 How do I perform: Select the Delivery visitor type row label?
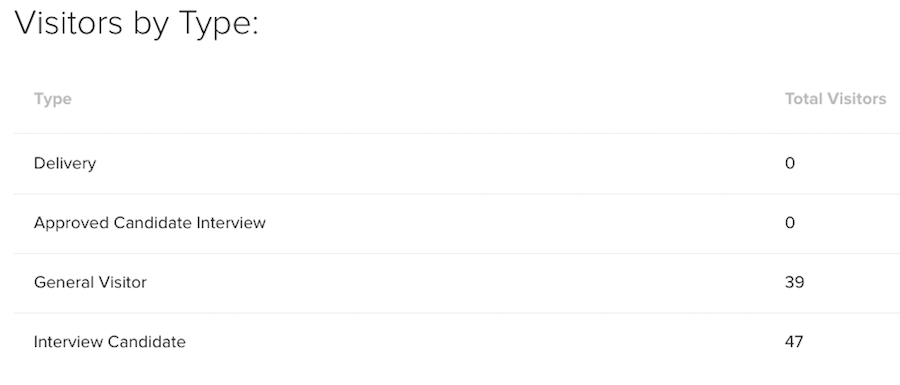click(65, 164)
